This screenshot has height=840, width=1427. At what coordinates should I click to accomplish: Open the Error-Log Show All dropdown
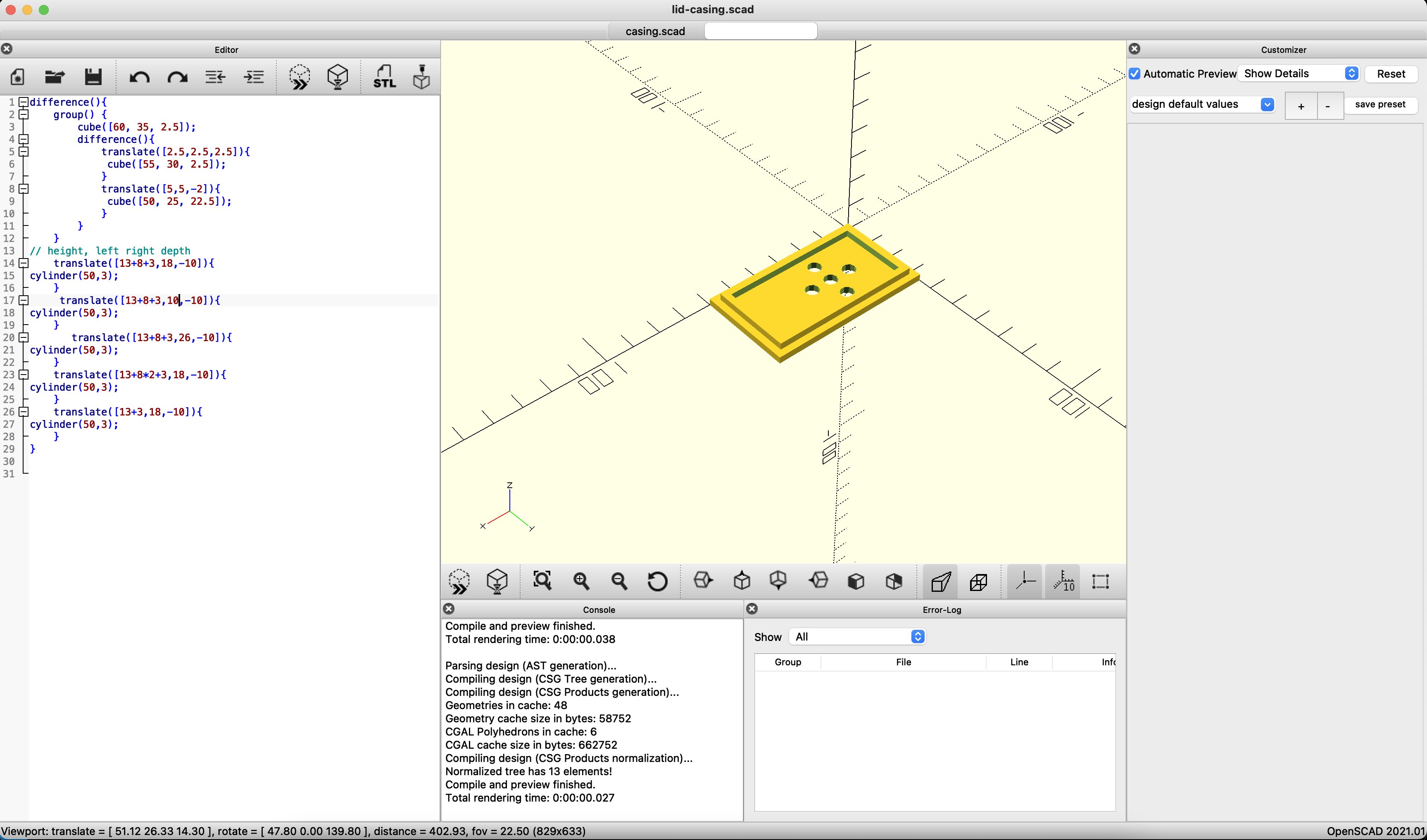[x=857, y=637]
